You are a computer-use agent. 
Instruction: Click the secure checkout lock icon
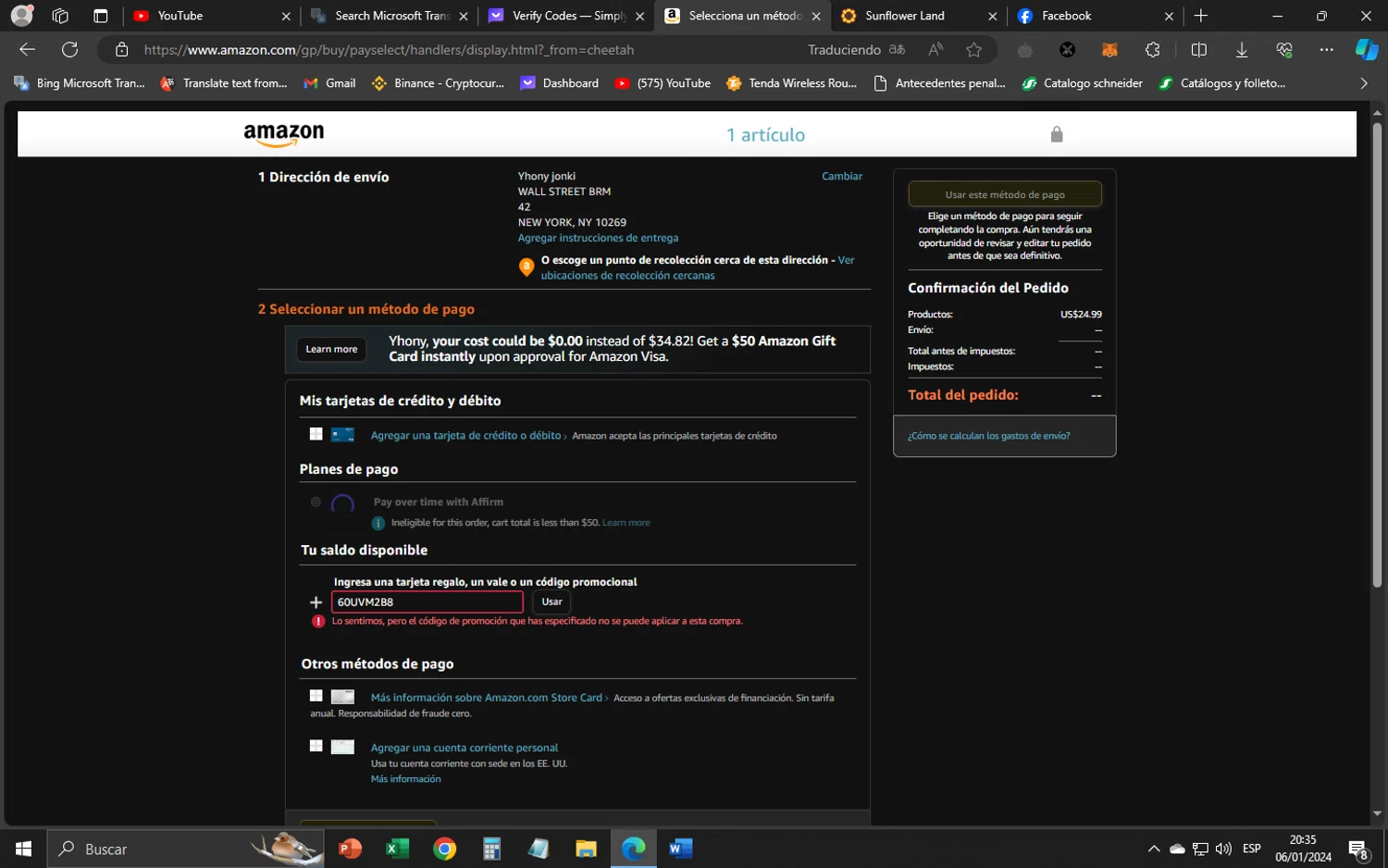point(1057,134)
